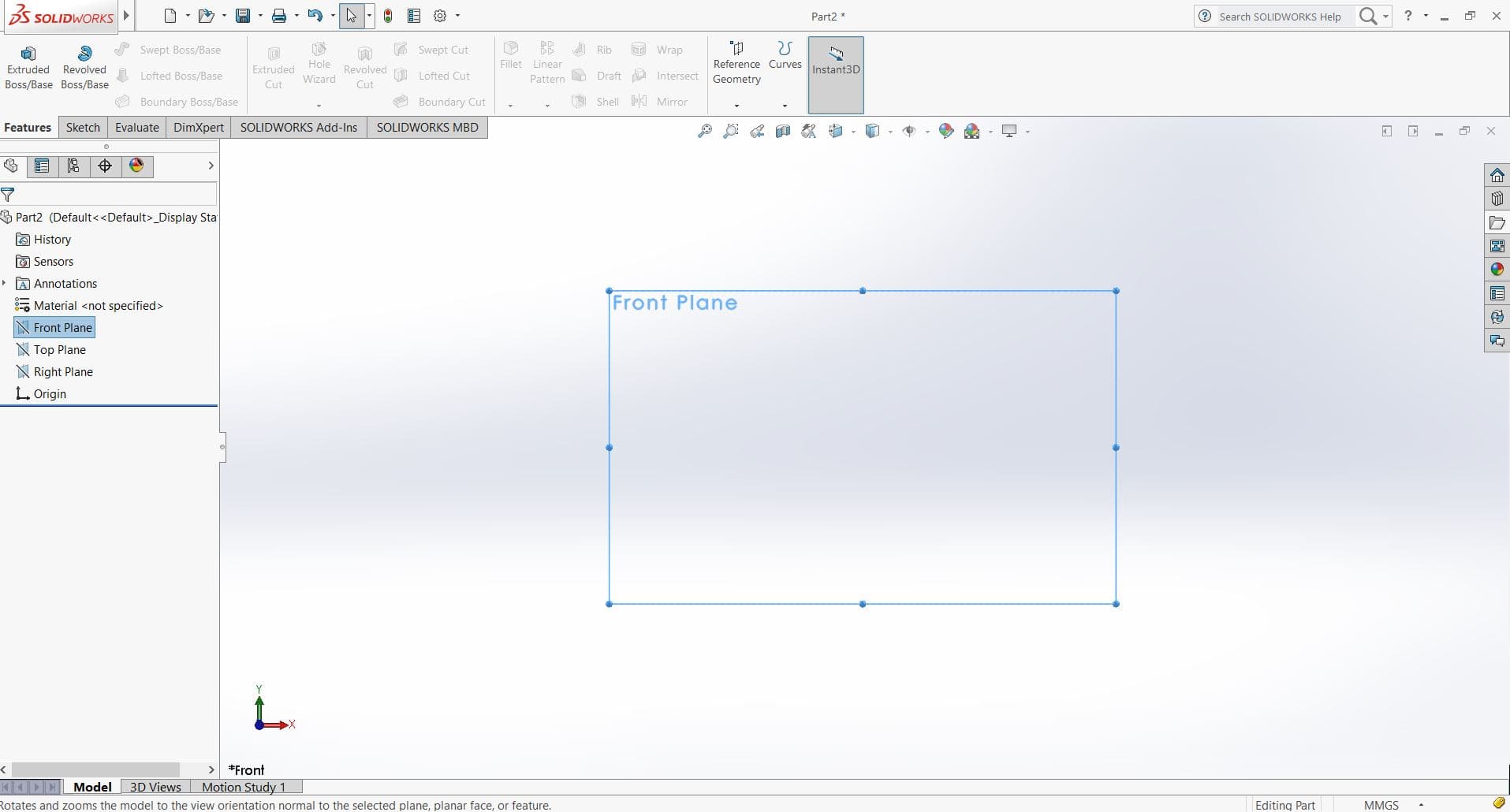This screenshot has width=1510, height=812.
Task: Toggle the Select cursor tool
Action: pos(351,16)
